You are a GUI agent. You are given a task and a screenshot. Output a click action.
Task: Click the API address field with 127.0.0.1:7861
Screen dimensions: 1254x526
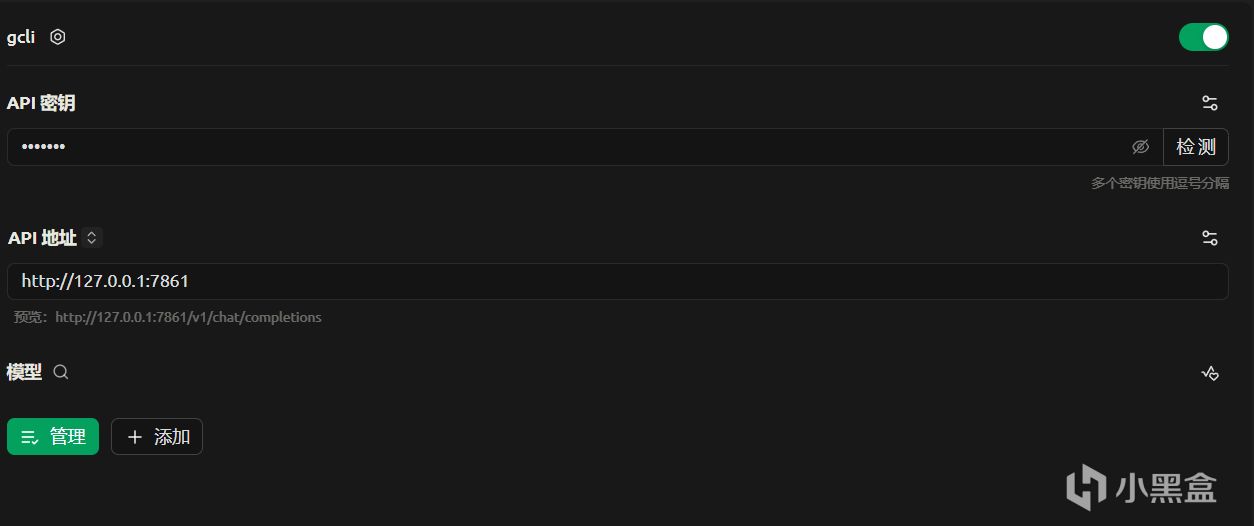tap(600, 282)
